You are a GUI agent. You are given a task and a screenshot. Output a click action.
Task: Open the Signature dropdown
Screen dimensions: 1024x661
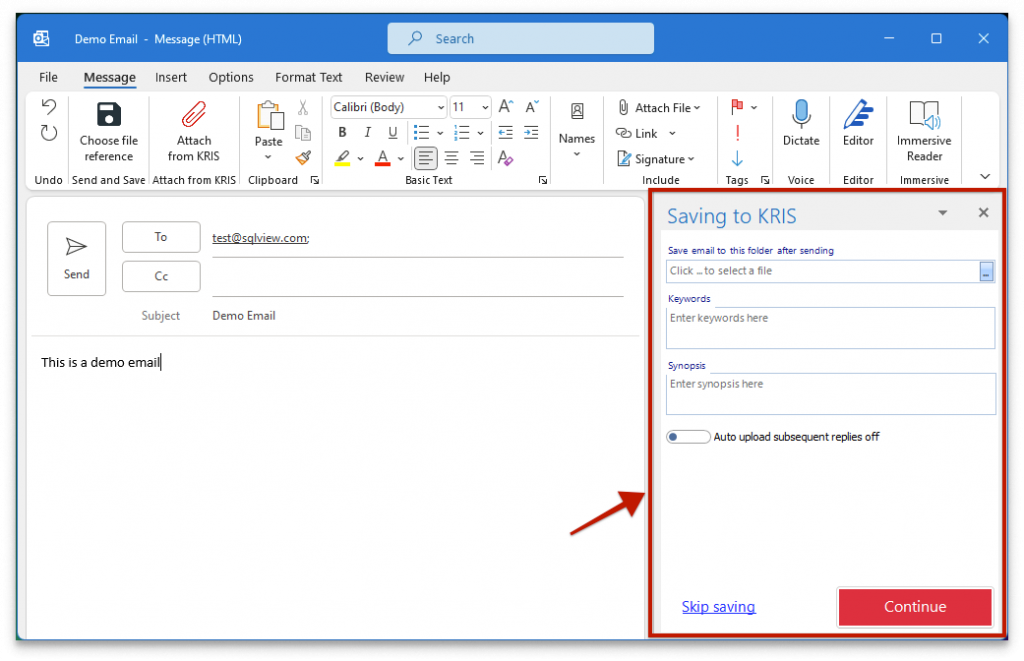click(x=658, y=159)
